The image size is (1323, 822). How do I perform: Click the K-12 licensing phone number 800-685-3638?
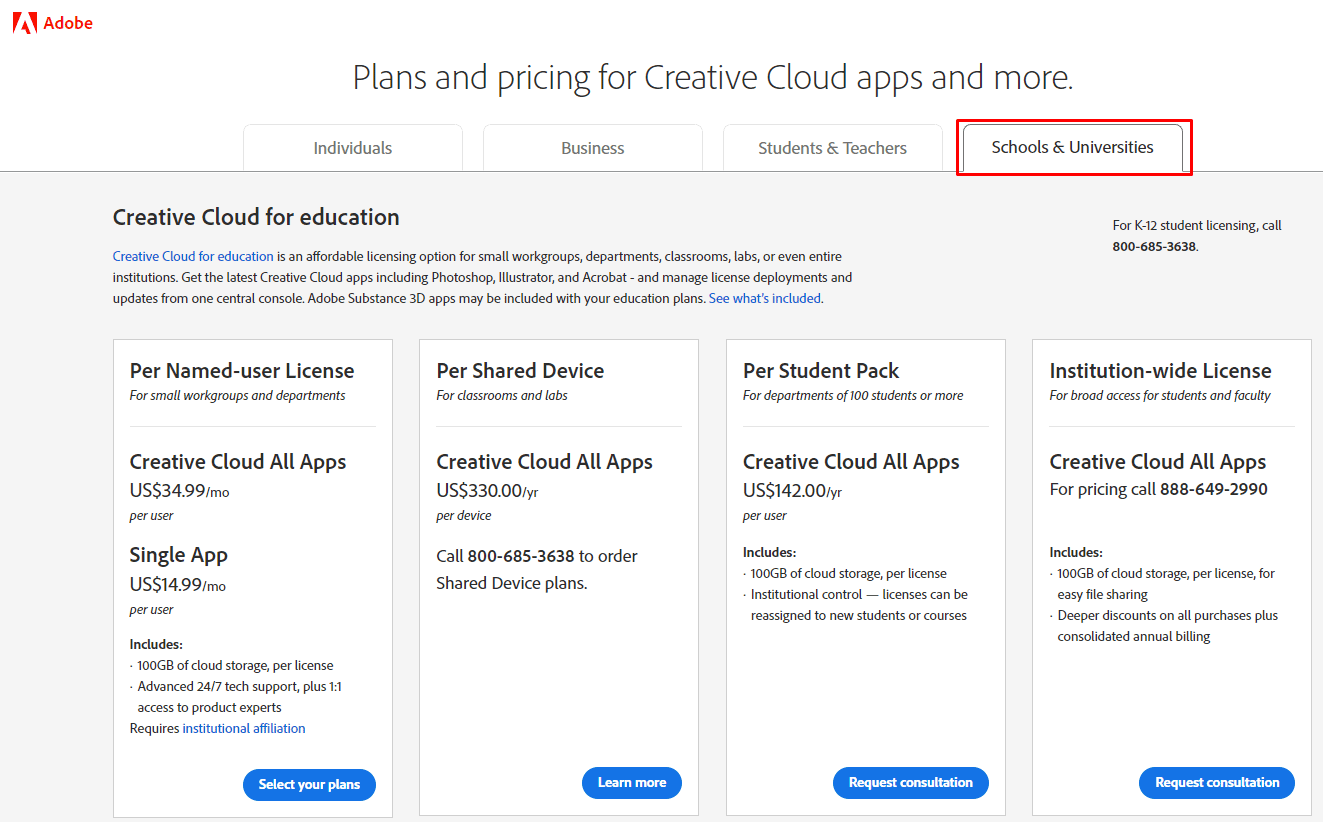pyautogui.click(x=1154, y=246)
